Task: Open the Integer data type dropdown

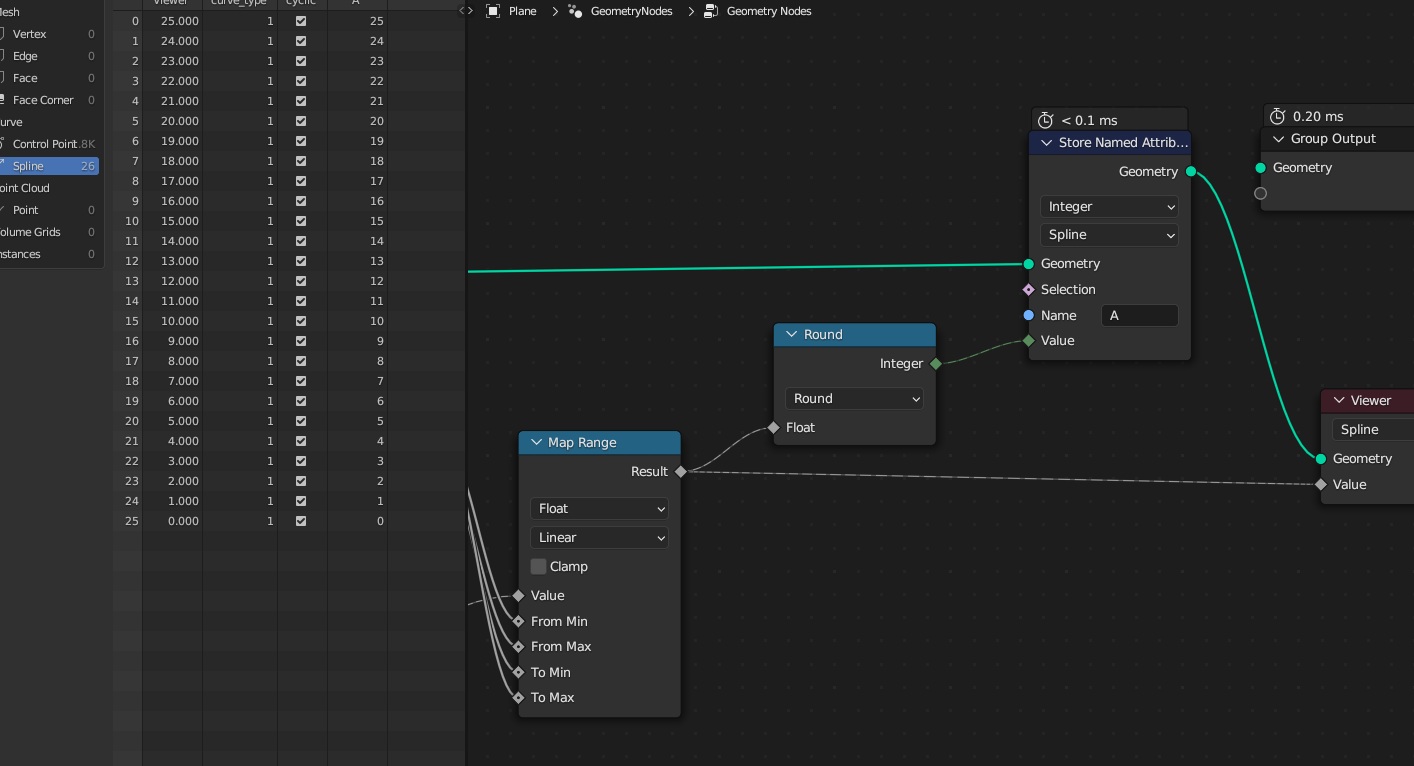Action: tap(1110, 207)
